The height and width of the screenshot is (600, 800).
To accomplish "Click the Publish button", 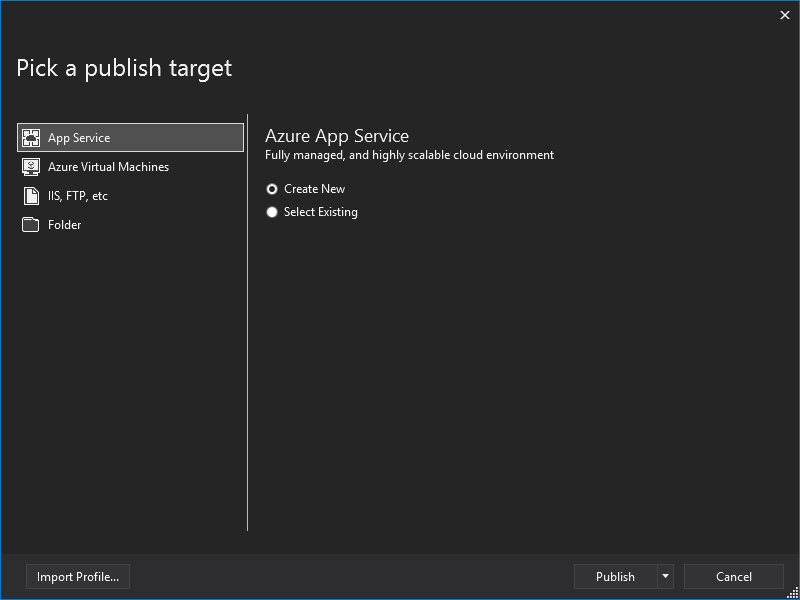I will tap(615, 577).
